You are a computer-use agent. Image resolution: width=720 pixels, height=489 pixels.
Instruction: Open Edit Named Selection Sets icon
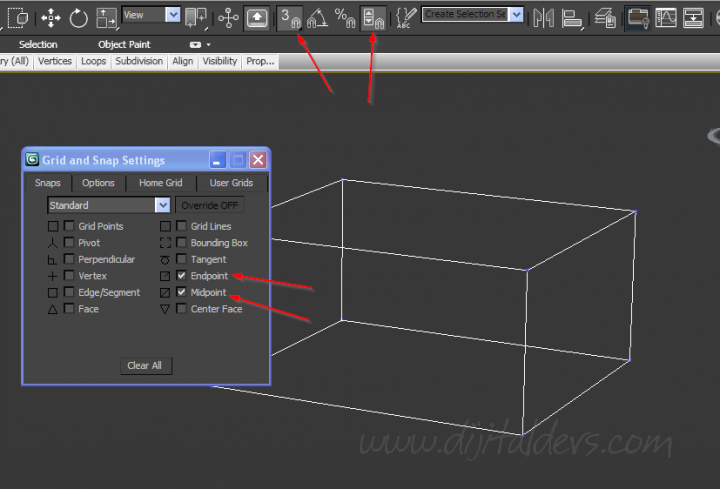tap(407, 17)
